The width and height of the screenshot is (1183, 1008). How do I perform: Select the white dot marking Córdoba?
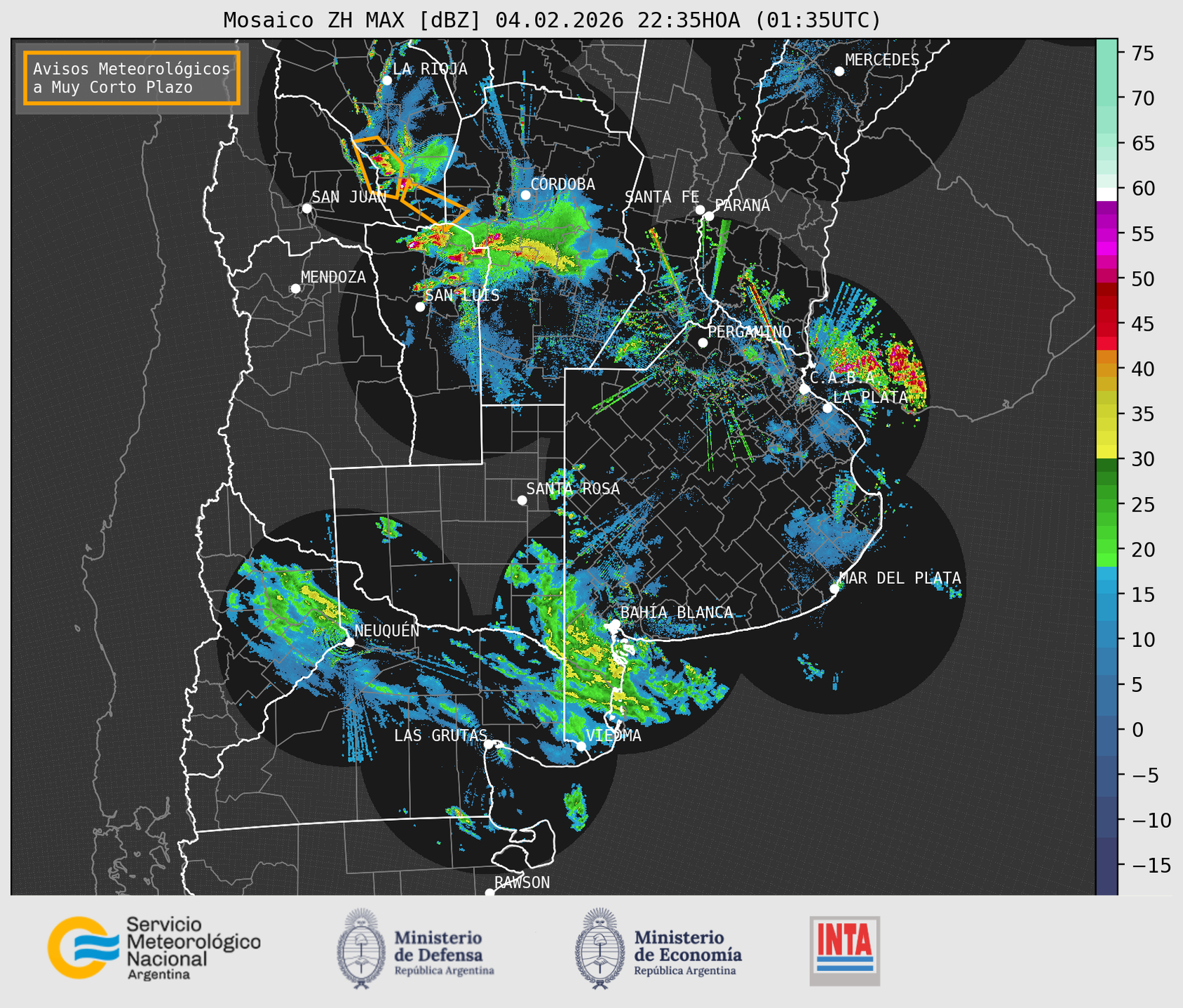[x=525, y=195]
